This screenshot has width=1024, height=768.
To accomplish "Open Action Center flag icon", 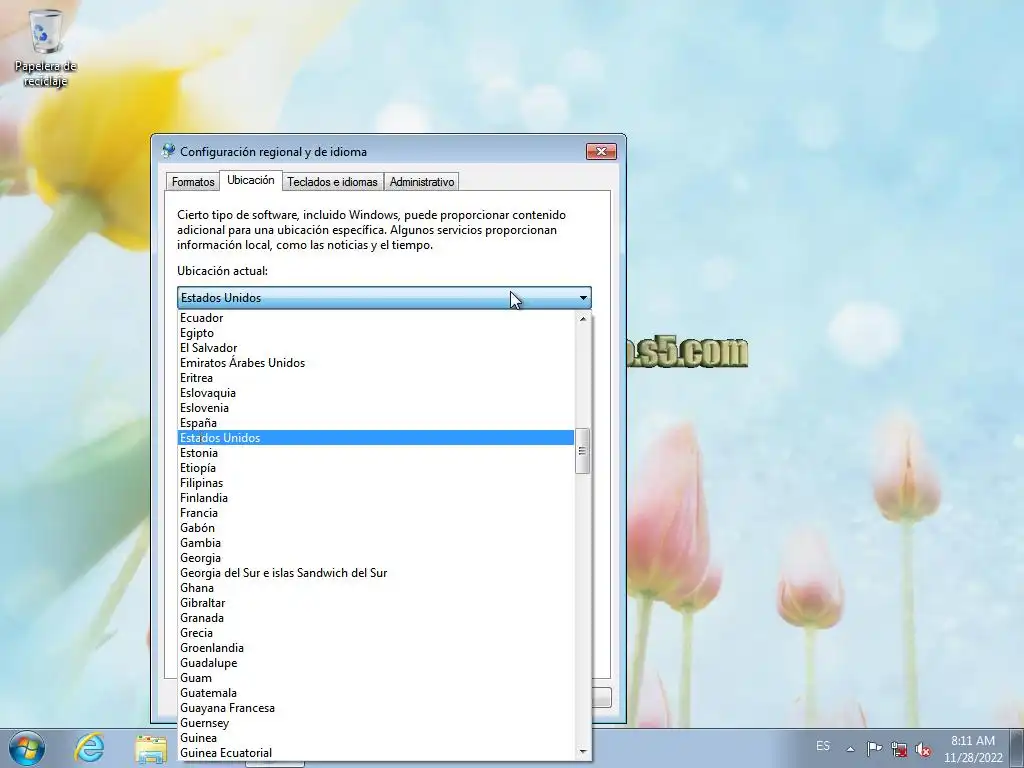I will [874, 748].
